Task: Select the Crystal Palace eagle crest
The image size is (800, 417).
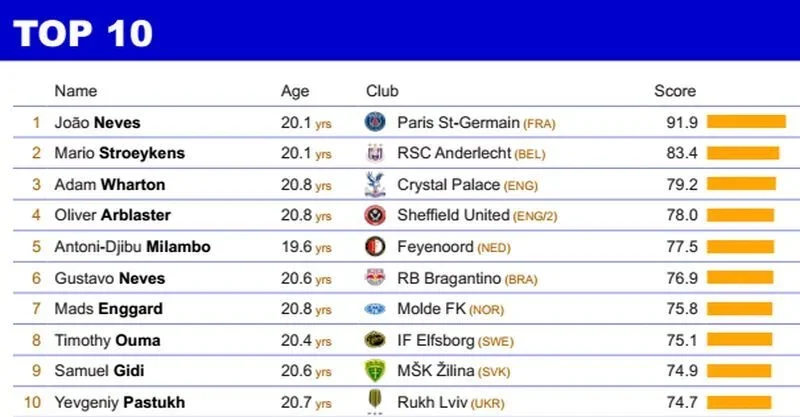Action: (375, 185)
